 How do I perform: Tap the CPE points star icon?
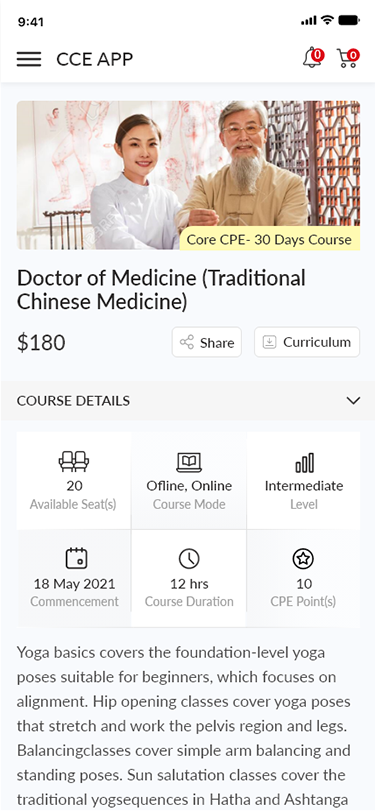[304, 559]
